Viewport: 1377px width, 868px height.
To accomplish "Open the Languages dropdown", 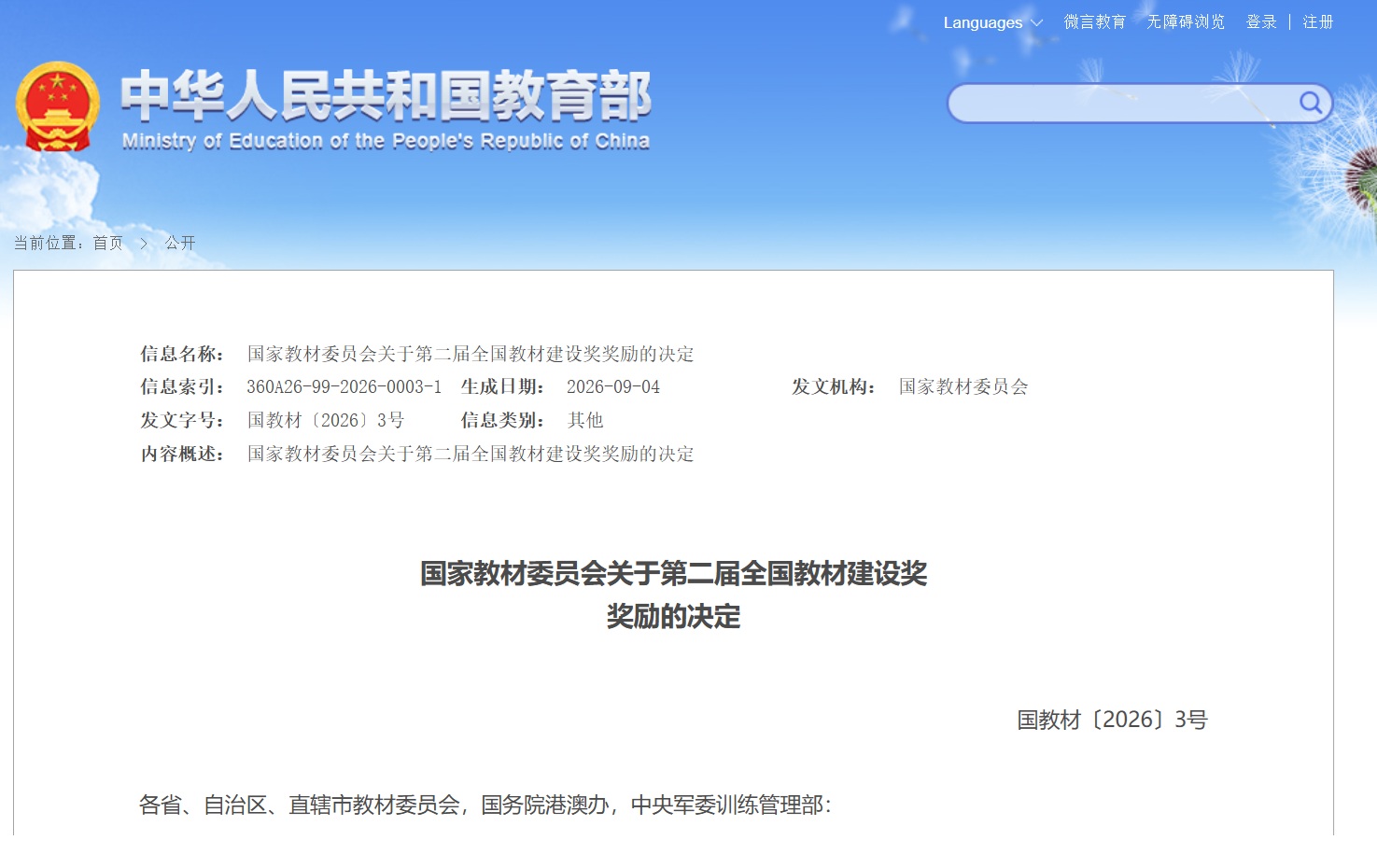I will [x=992, y=22].
